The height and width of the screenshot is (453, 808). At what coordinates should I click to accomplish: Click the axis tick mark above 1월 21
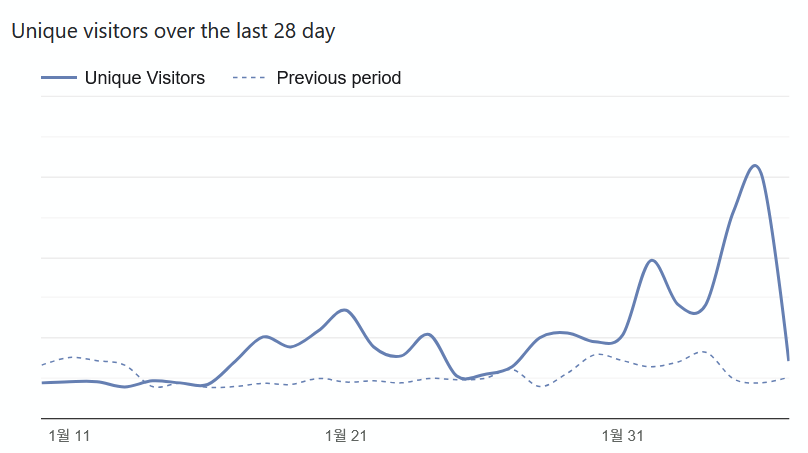[x=346, y=421]
